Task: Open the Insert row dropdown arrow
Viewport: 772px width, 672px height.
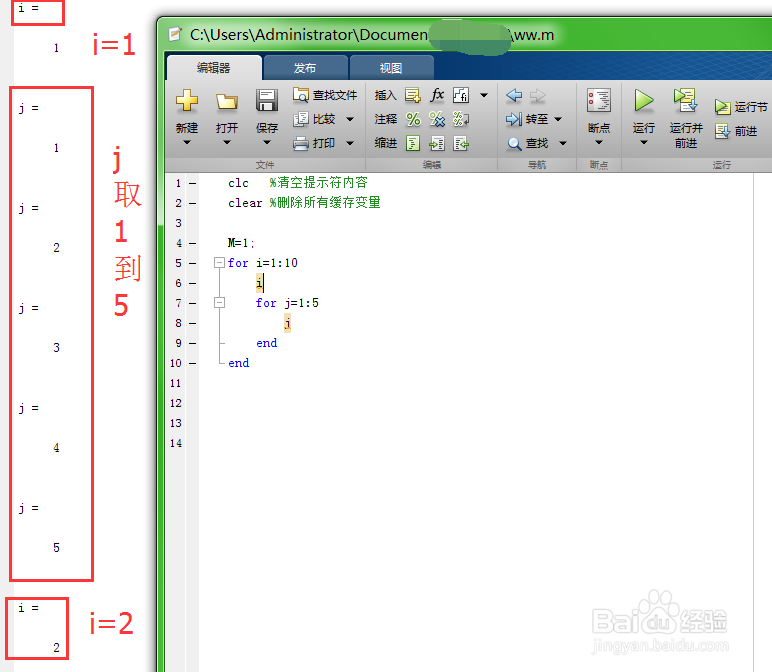Action: pos(484,95)
